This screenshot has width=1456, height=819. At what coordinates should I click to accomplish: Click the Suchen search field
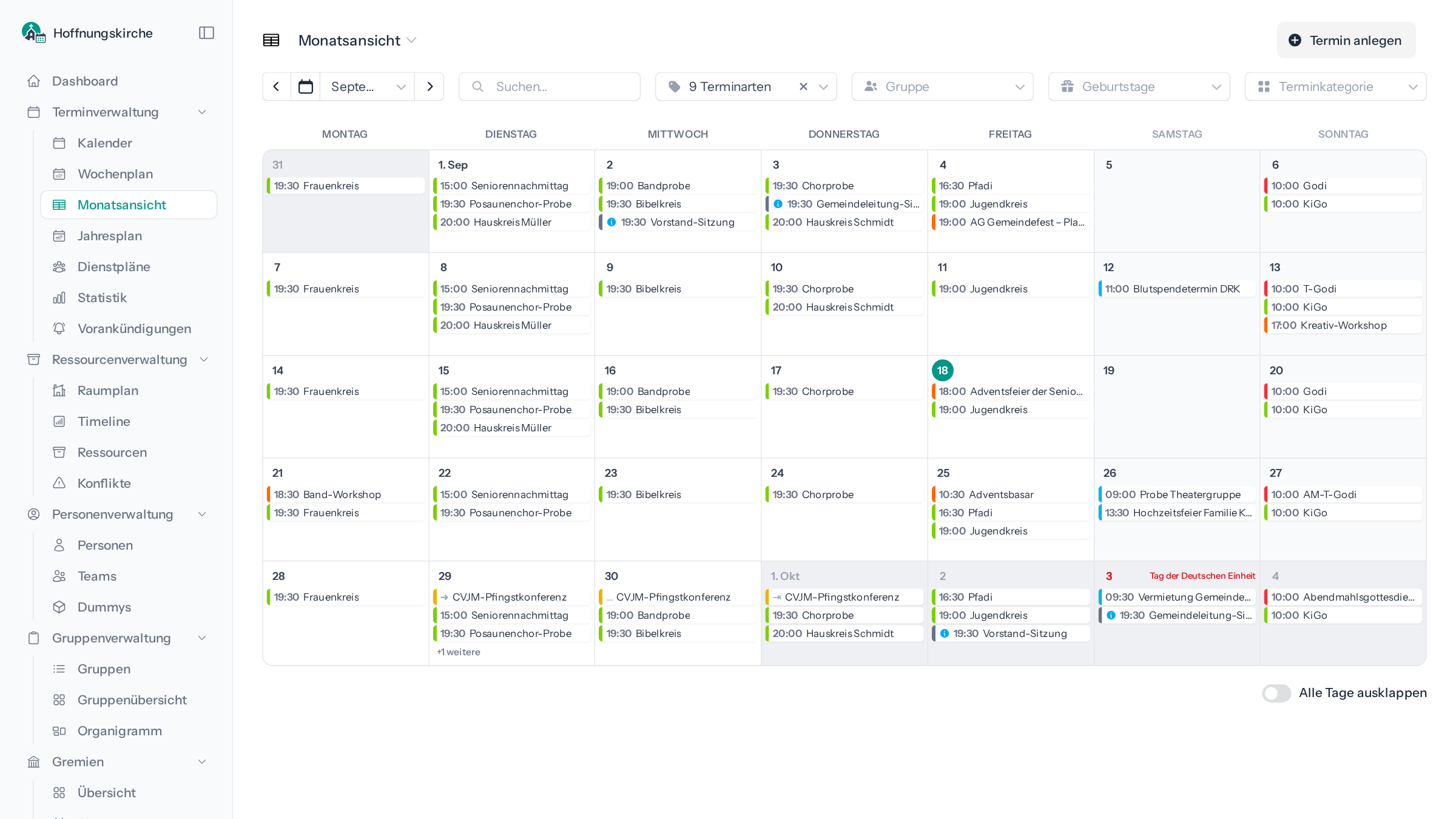click(x=550, y=87)
